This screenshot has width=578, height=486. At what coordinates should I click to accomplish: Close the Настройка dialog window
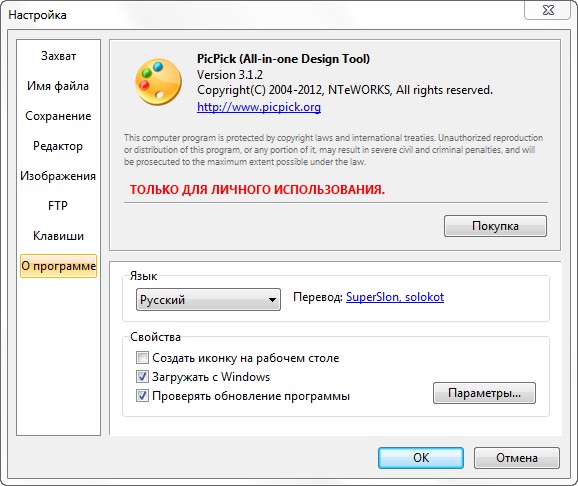pyautogui.click(x=547, y=10)
